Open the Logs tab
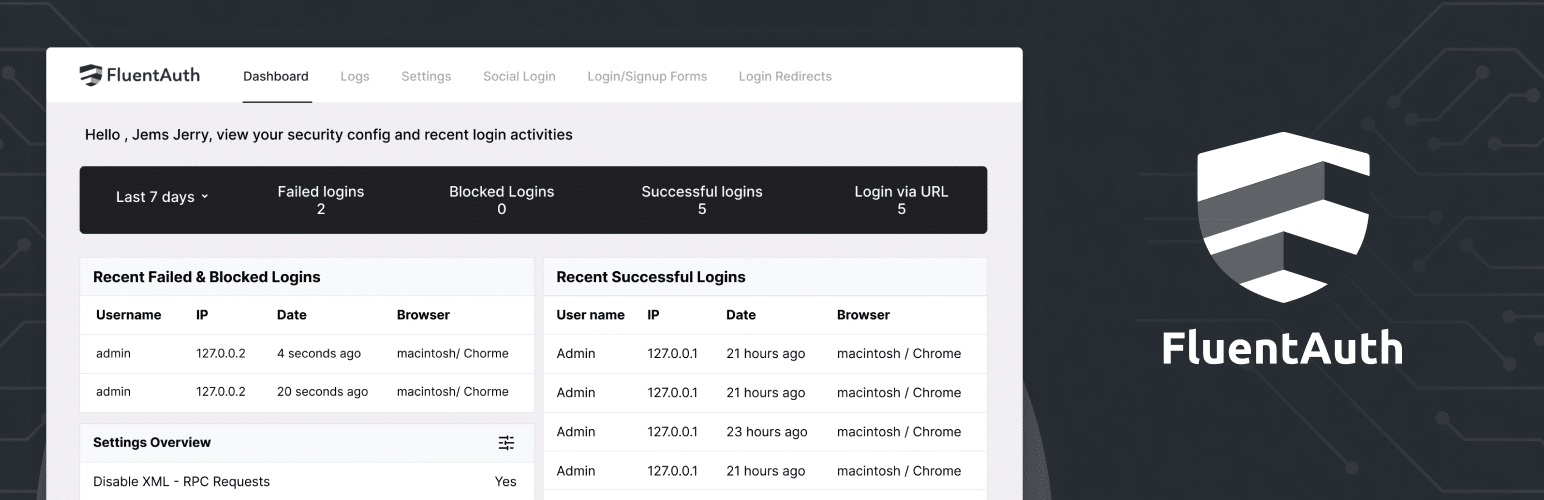 pos(354,76)
